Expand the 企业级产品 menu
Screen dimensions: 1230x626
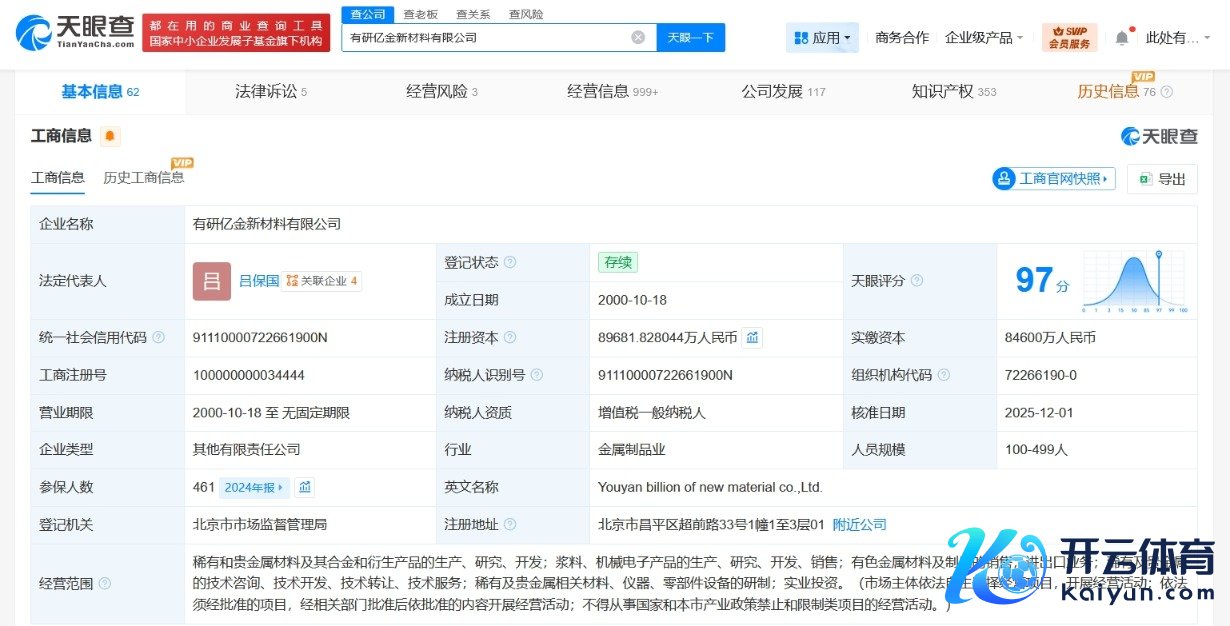984,38
